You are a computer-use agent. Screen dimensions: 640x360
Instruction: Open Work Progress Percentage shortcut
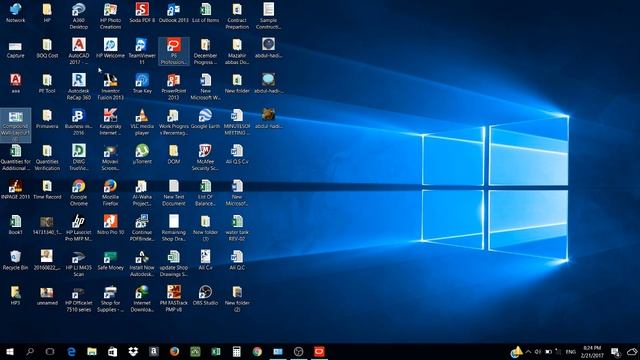click(173, 122)
